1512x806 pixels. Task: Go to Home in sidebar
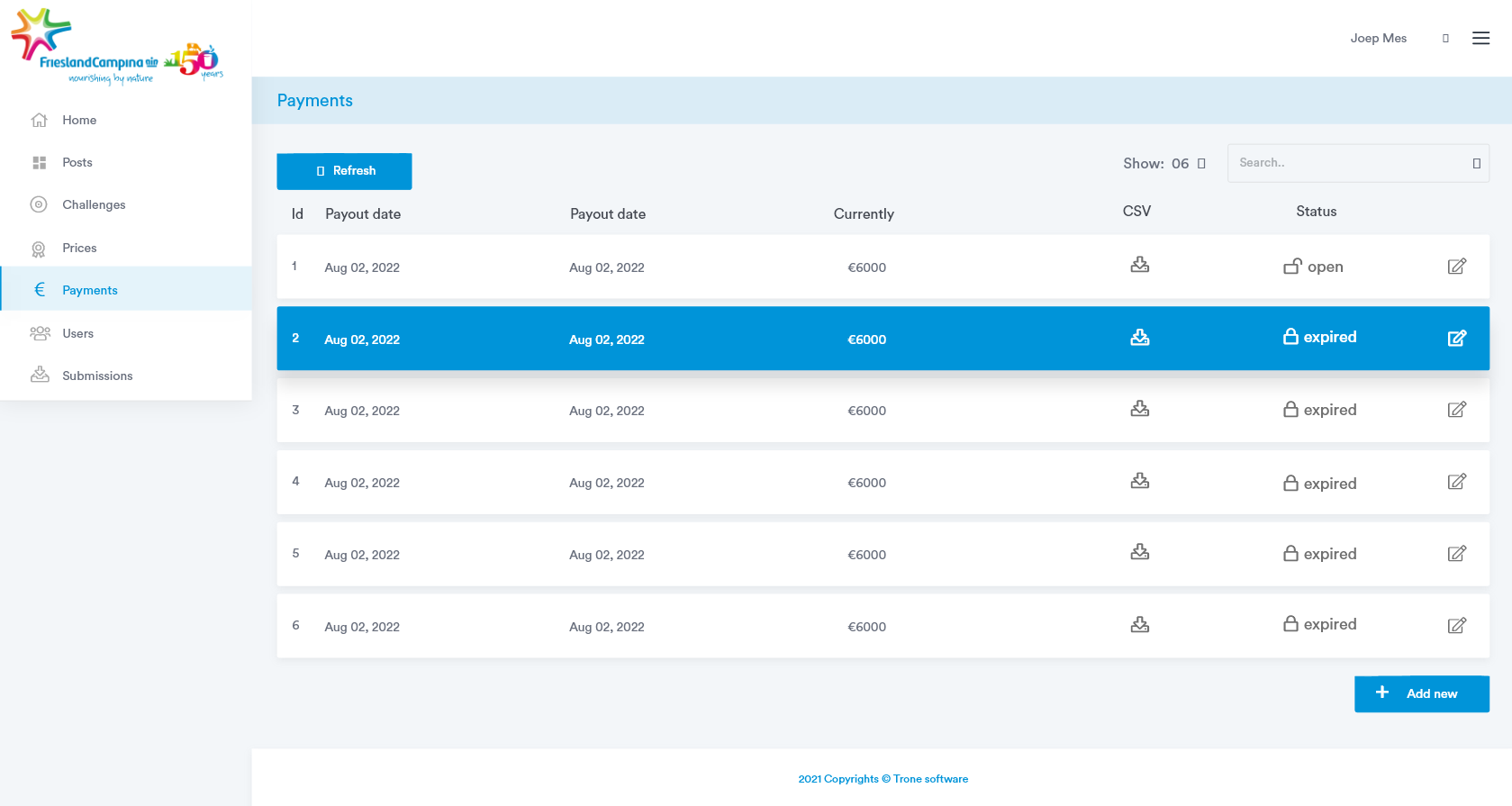79,120
